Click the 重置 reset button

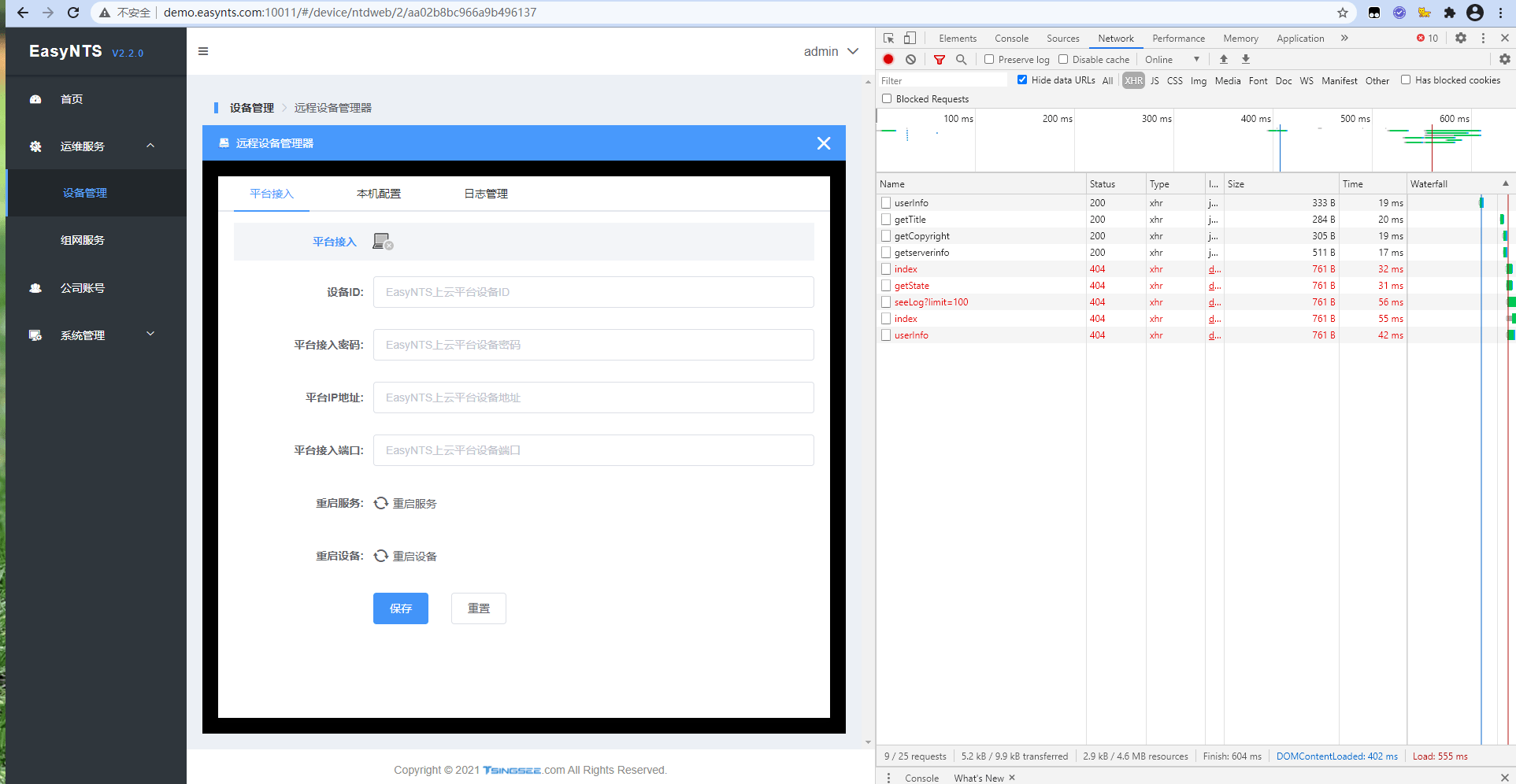pyautogui.click(x=479, y=608)
